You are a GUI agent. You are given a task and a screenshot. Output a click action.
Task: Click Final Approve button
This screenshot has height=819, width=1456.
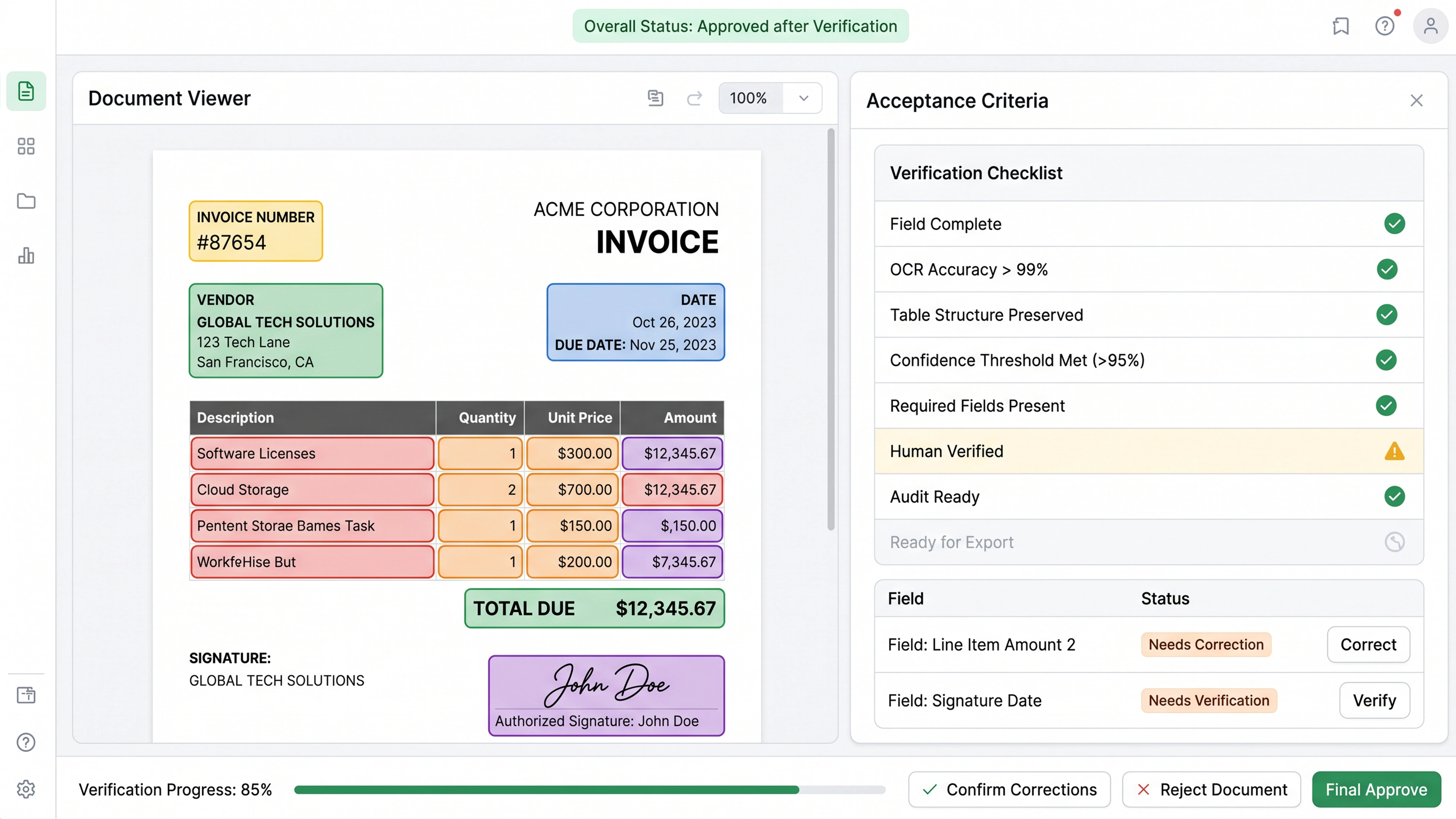(1376, 790)
